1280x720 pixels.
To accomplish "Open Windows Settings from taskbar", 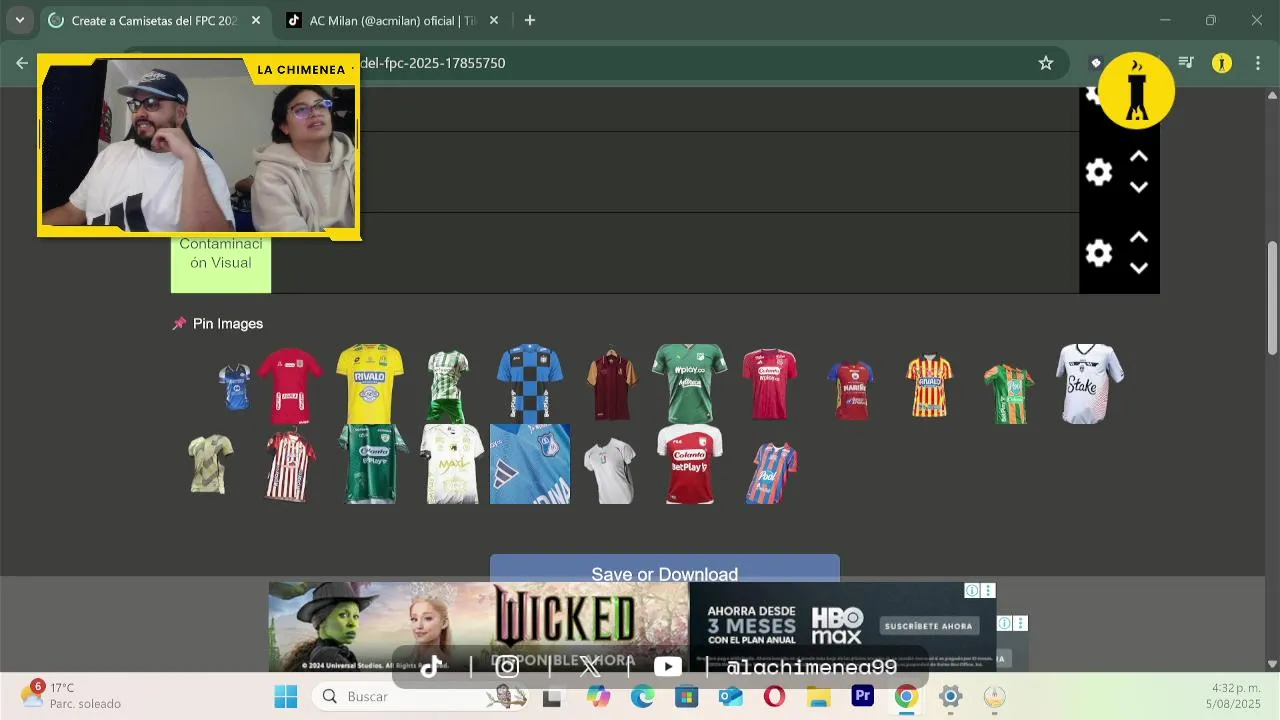I will 950,696.
